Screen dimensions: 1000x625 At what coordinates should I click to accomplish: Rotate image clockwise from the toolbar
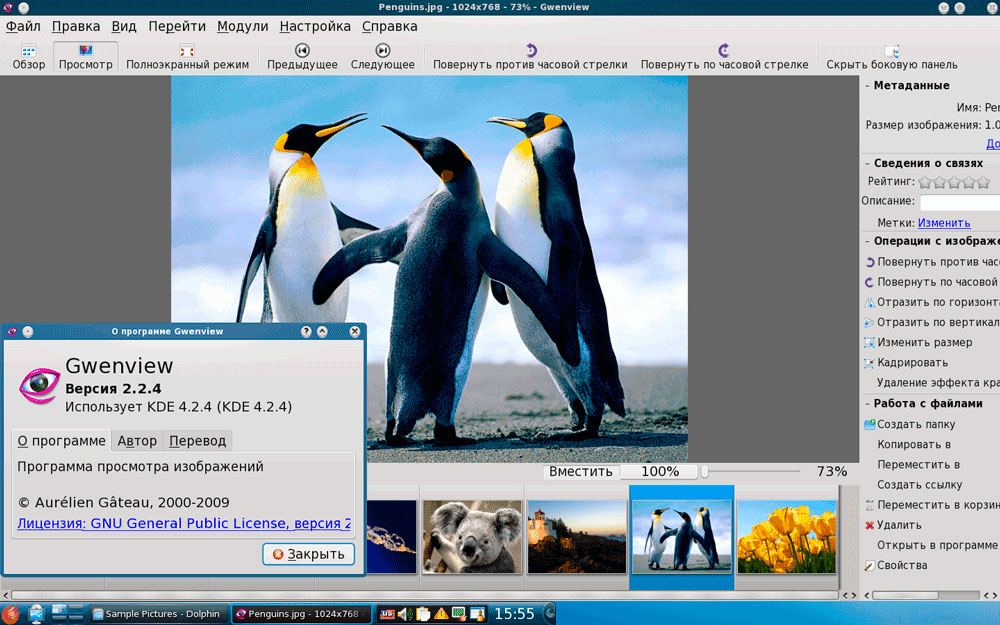pyautogui.click(x=724, y=57)
